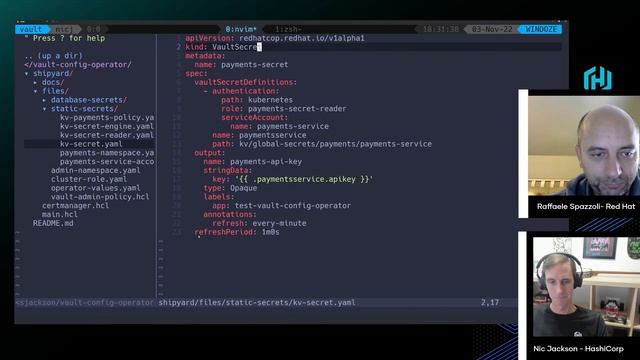
Task: Expand the database-secrets folder arrow
Action: pos(44,100)
